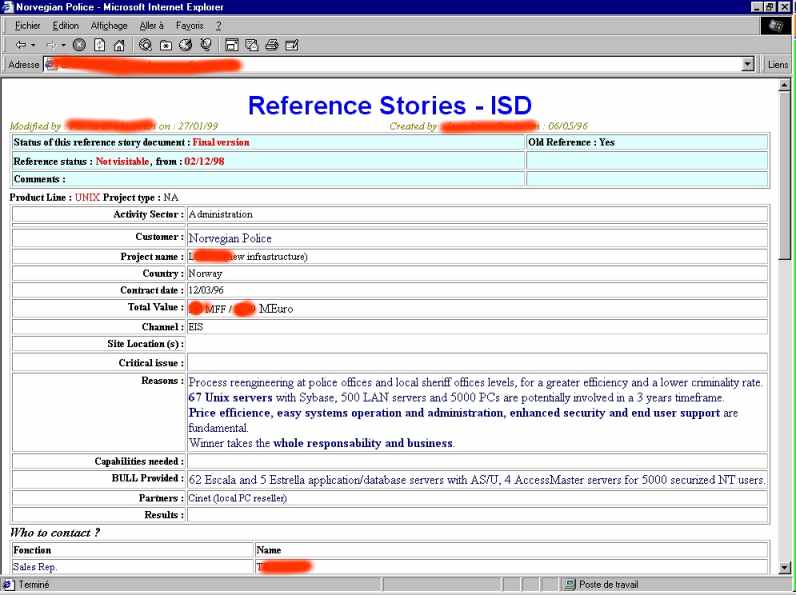Click the 'Created by' date 06/05/96
This screenshot has width=796, height=595.
tap(568, 125)
